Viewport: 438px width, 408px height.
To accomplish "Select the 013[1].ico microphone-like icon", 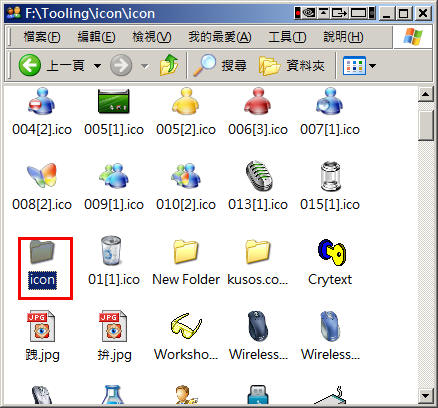I will point(258,176).
